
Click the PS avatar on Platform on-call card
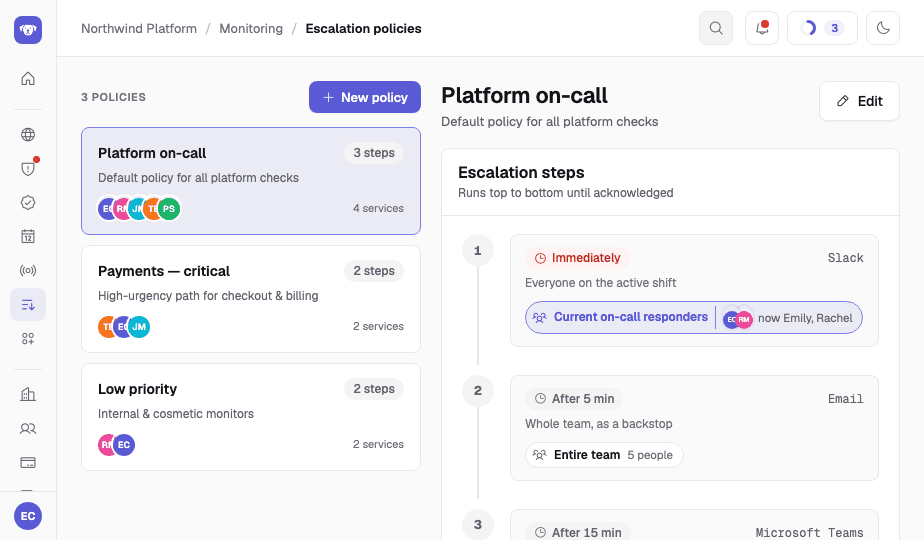coord(169,209)
